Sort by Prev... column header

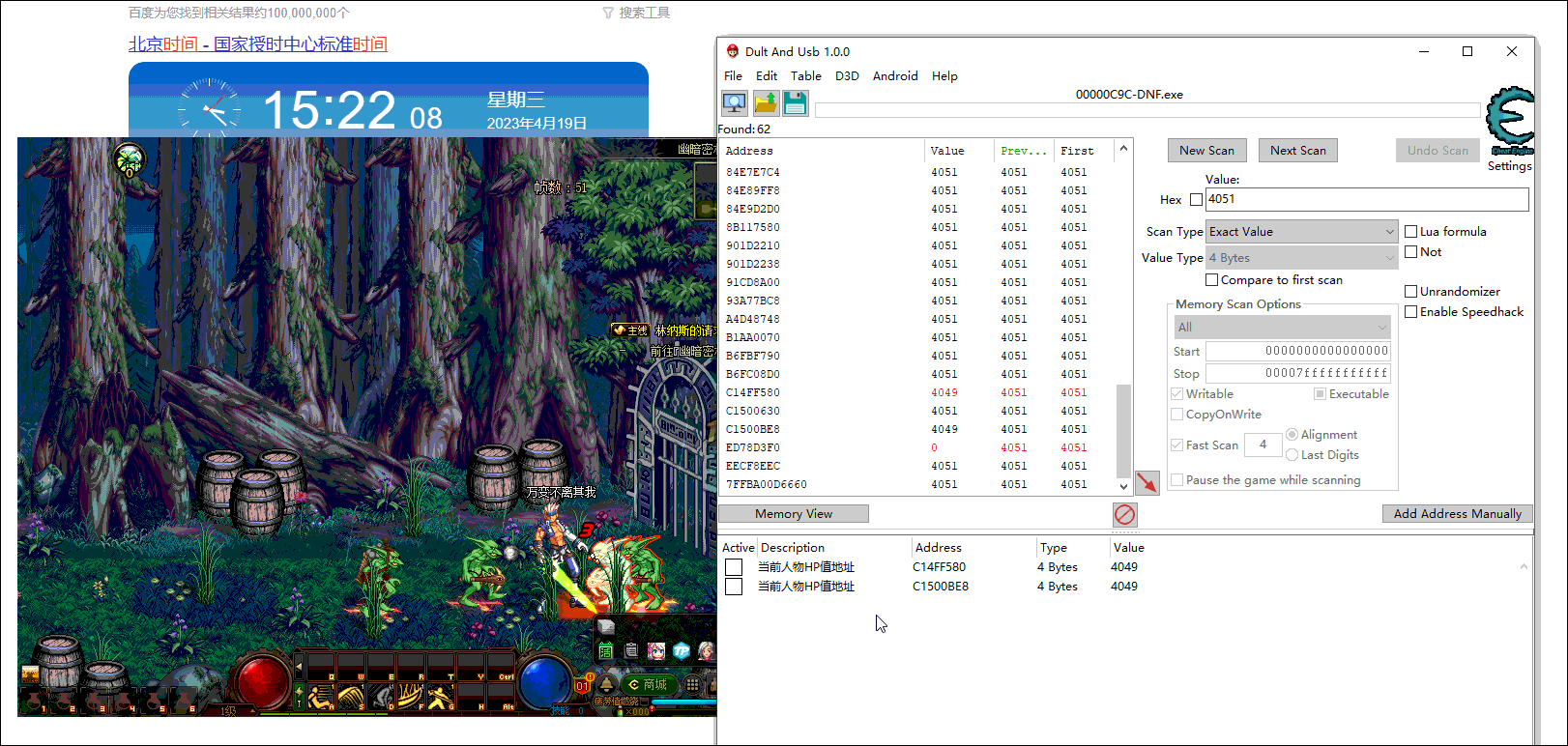pyautogui.click(x=1023, y=151)
